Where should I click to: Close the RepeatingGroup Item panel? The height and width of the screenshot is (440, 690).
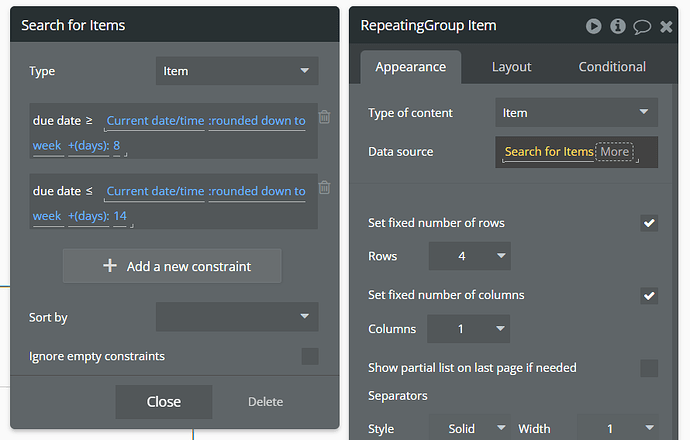tap(667, 26)
